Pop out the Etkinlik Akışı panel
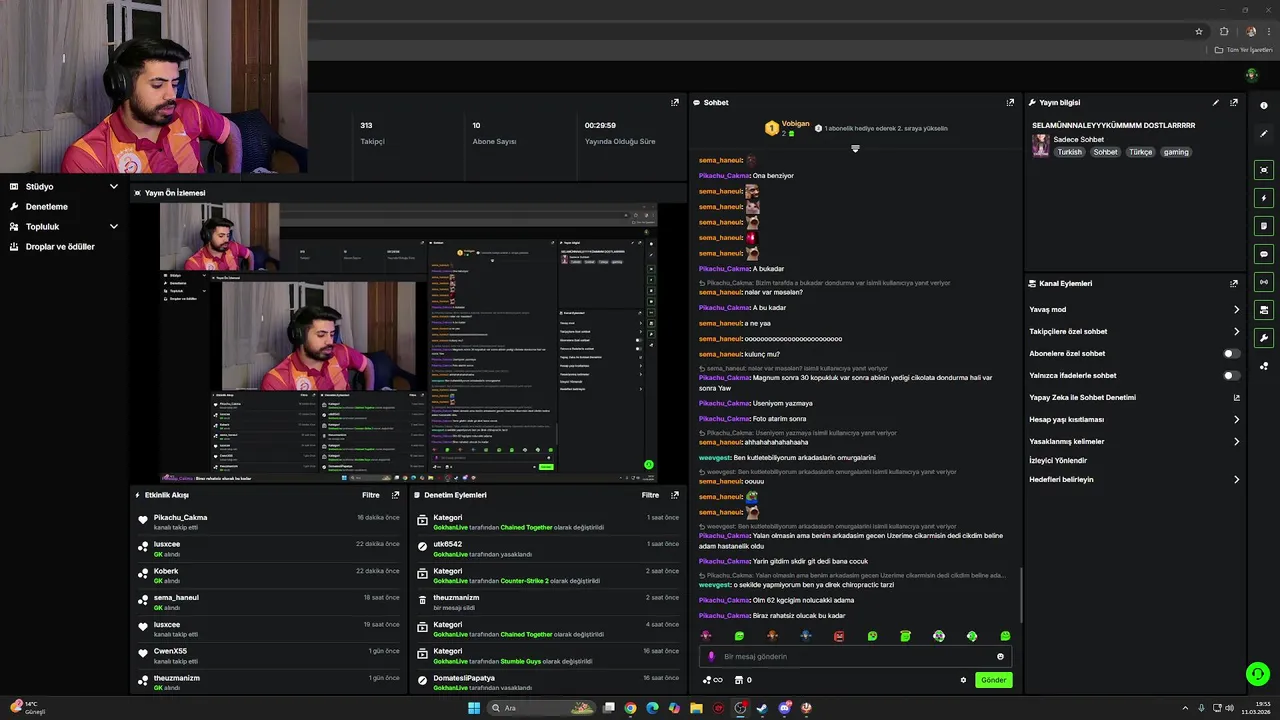 tap(395, 495)
